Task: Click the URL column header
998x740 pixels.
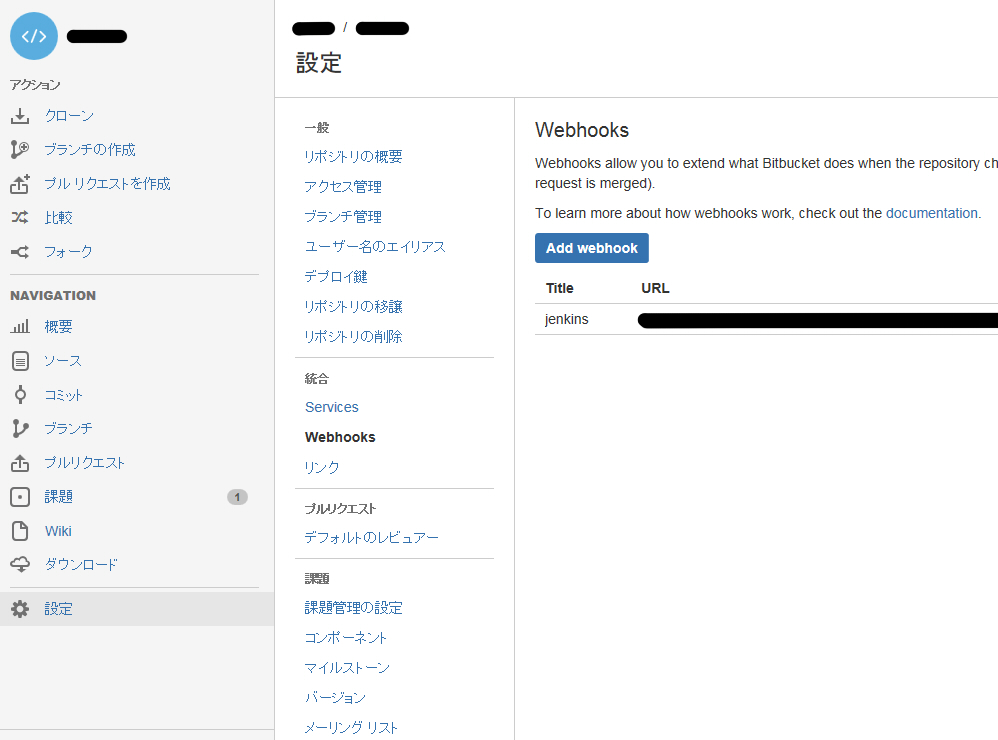Action: tap(655, 288)
